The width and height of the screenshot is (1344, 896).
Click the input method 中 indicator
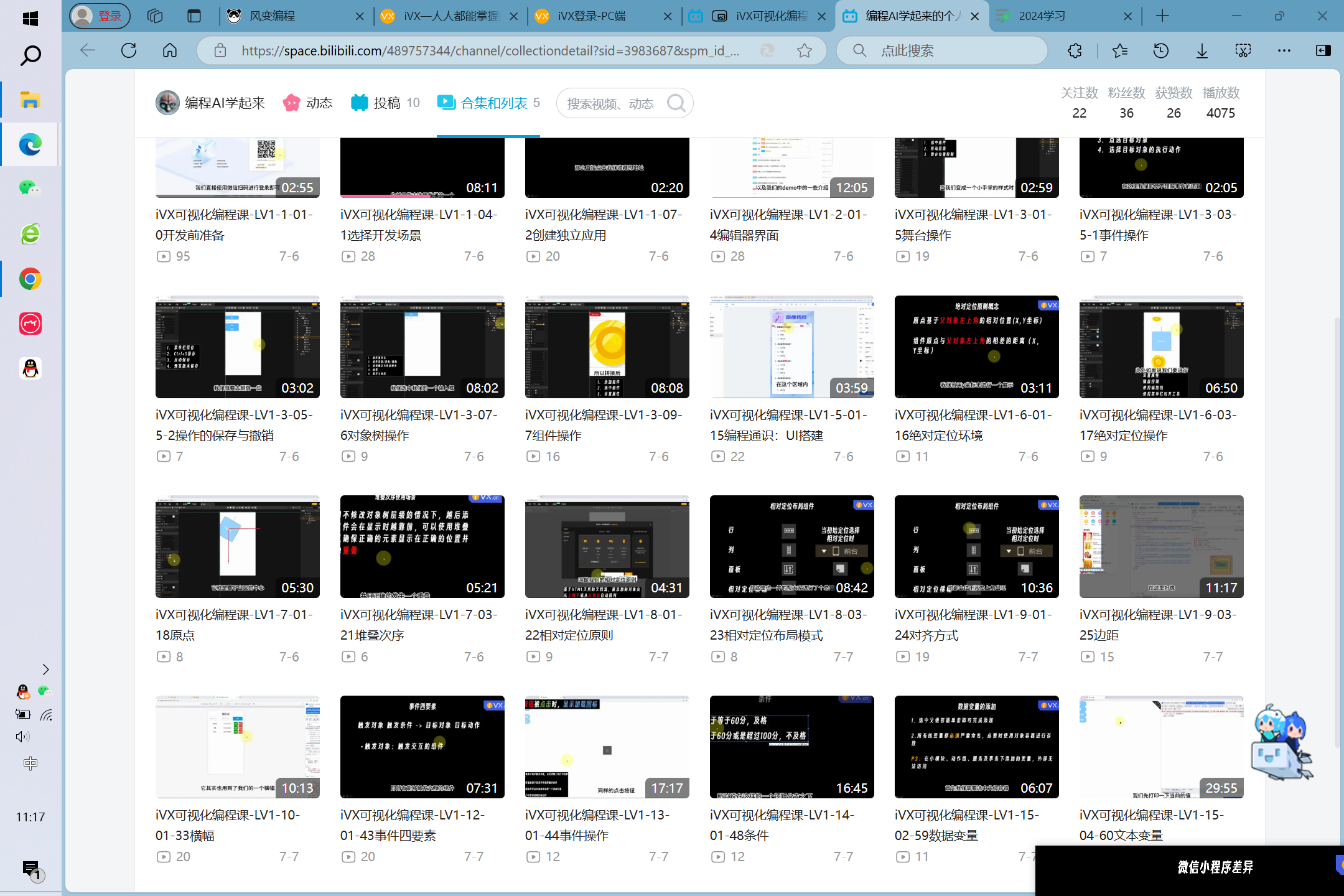(30, 763)
